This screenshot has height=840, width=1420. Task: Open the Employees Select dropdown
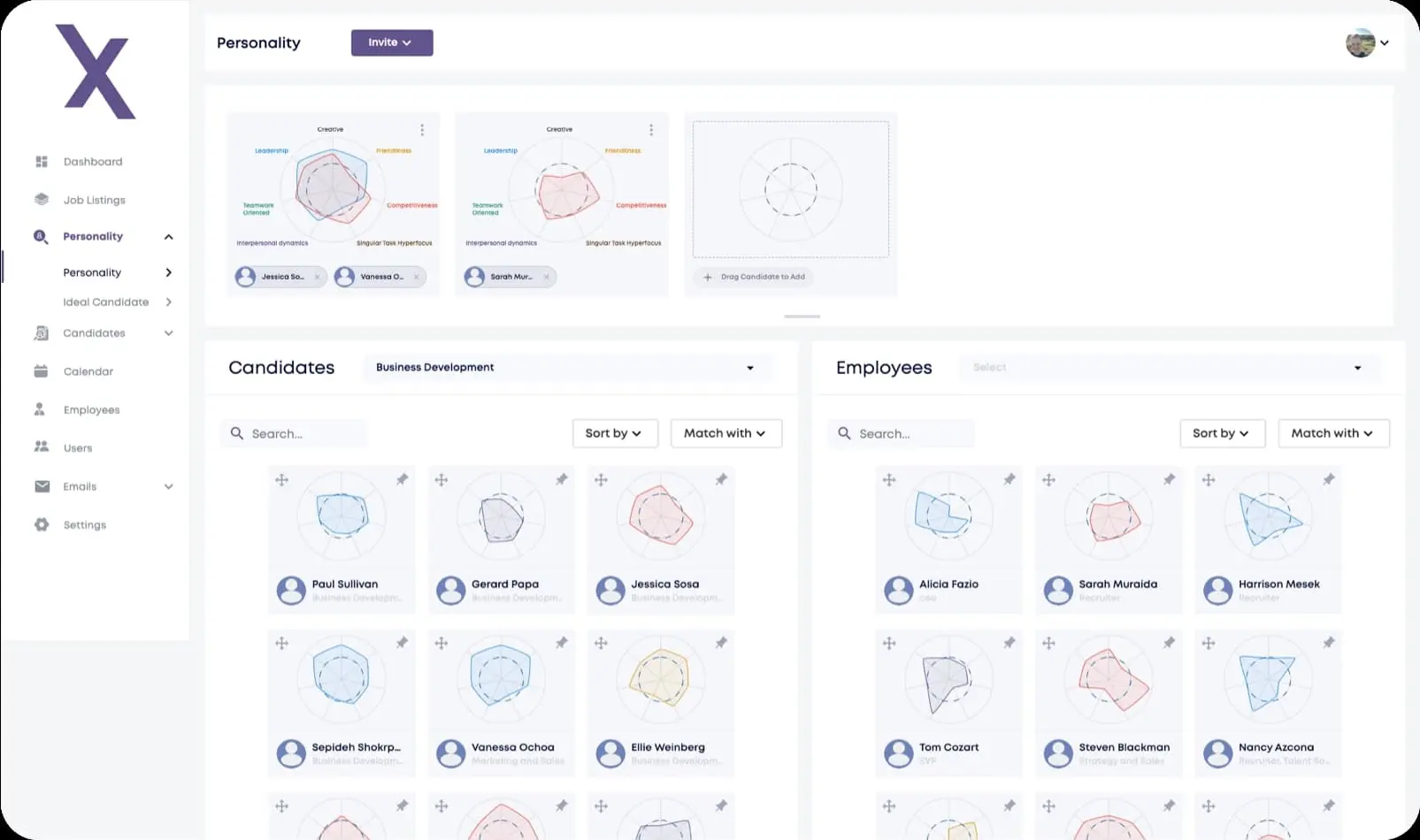click(1169, 368)
